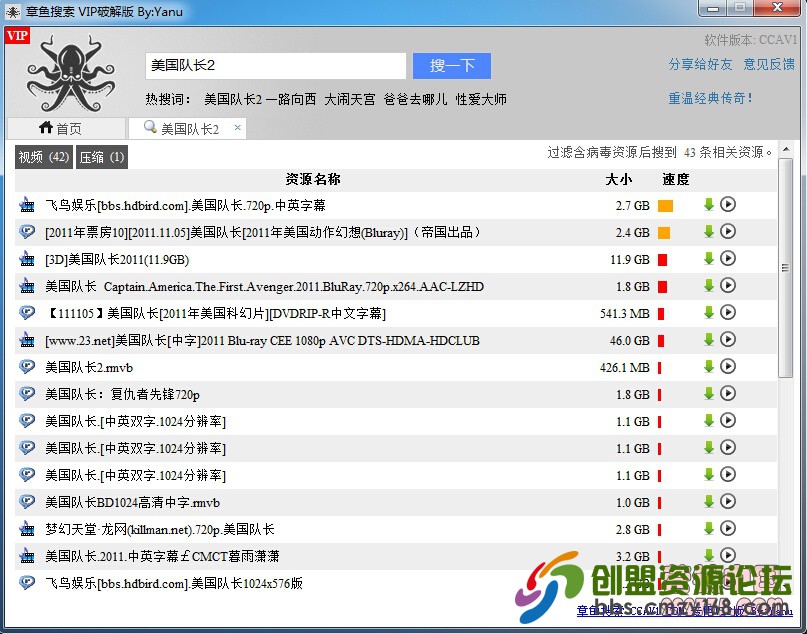Download the [3D]美国队长2011(11.9GB) file
Viewport: 807px width, 634px height.
709,259
